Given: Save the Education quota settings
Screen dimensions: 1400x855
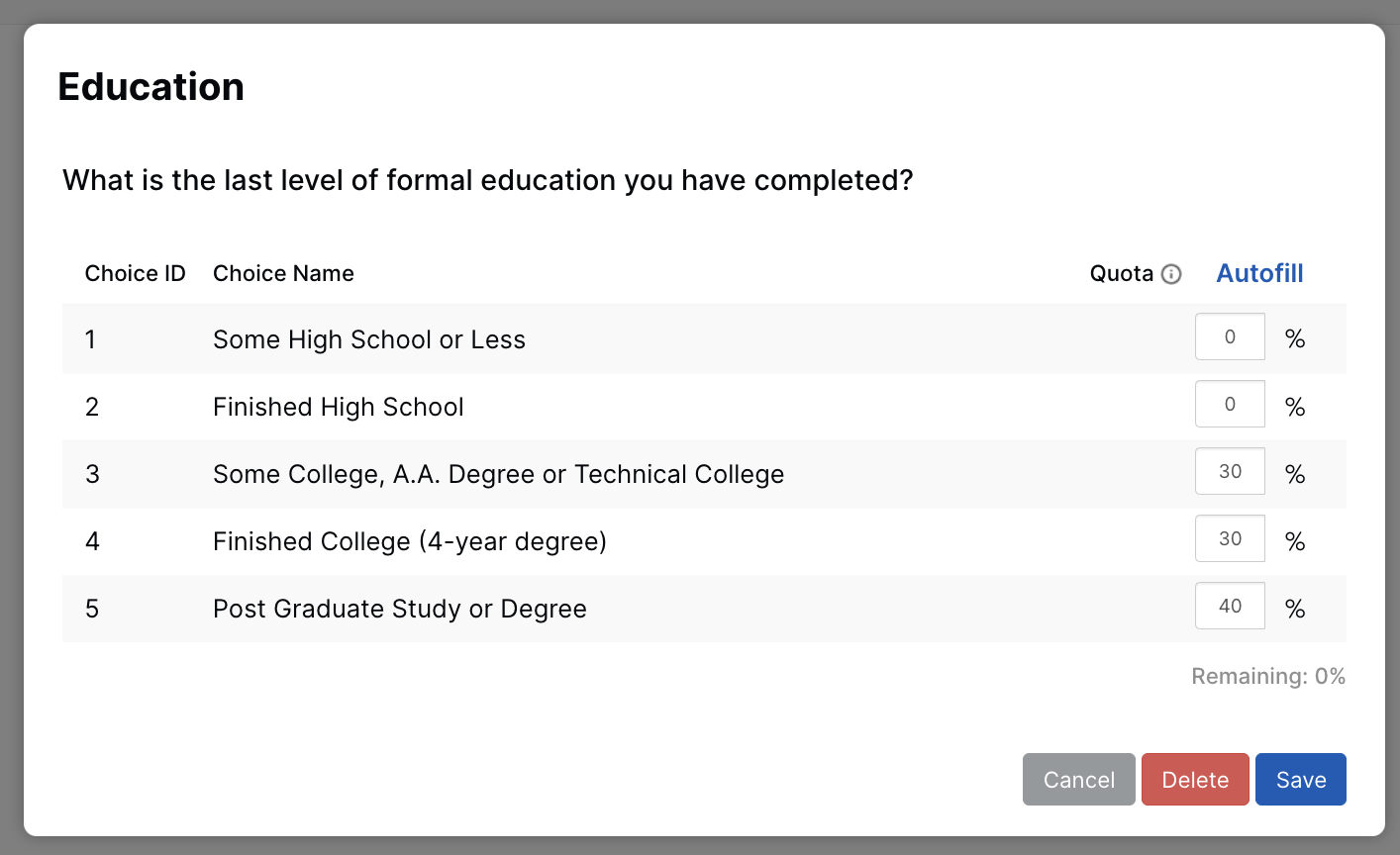Looking at the screenshot, I should pyautogui.click(x=1300, y=780).
